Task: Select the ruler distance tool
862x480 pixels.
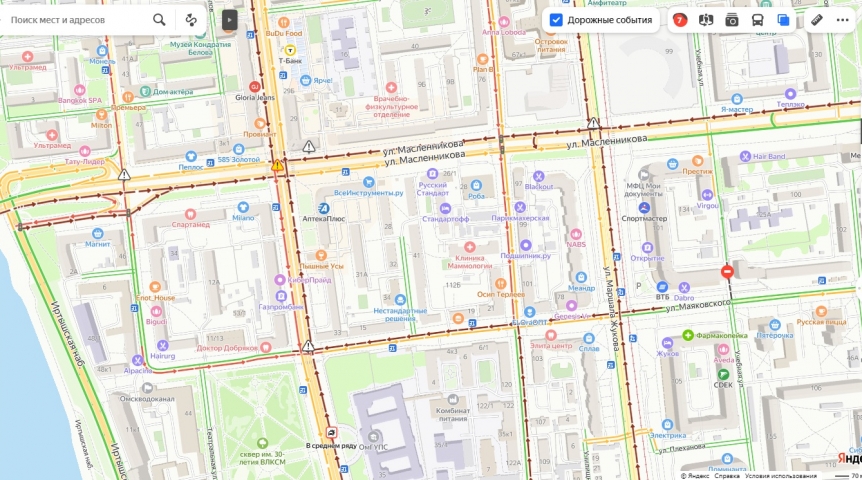Action: (817, 20)
